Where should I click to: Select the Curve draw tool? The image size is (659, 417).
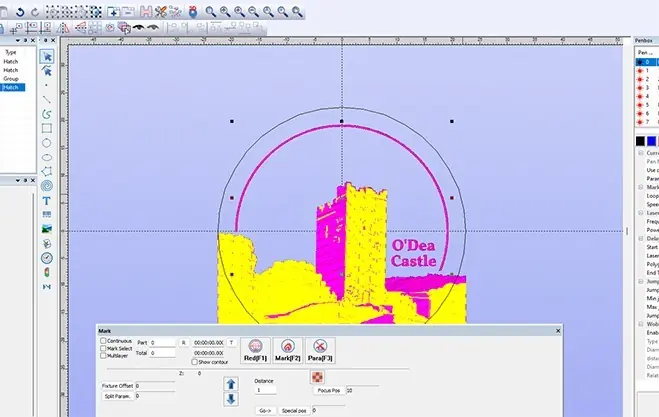pyautogui.click(x=47, y=114)
